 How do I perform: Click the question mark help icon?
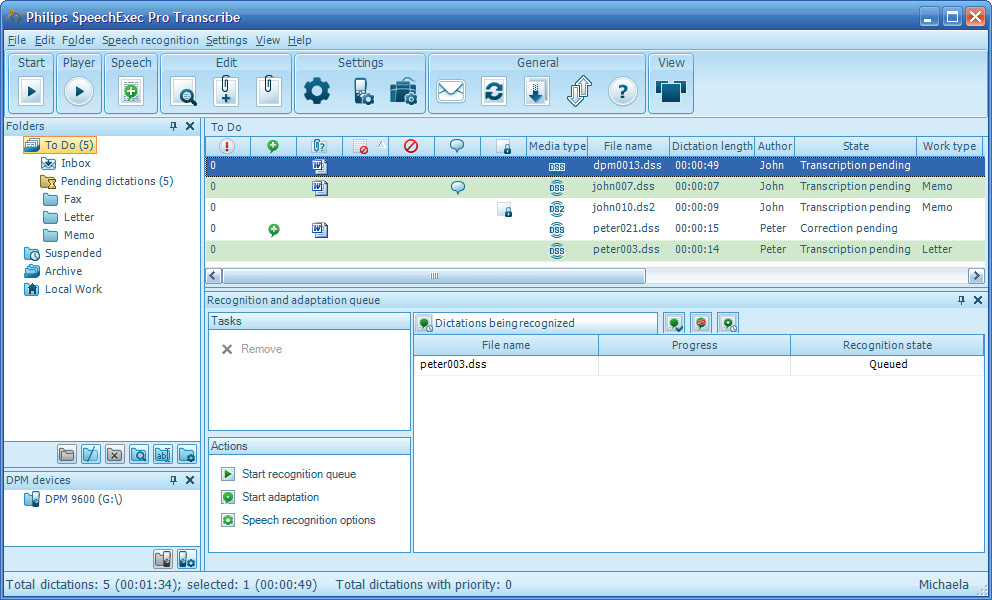(623, 92)
